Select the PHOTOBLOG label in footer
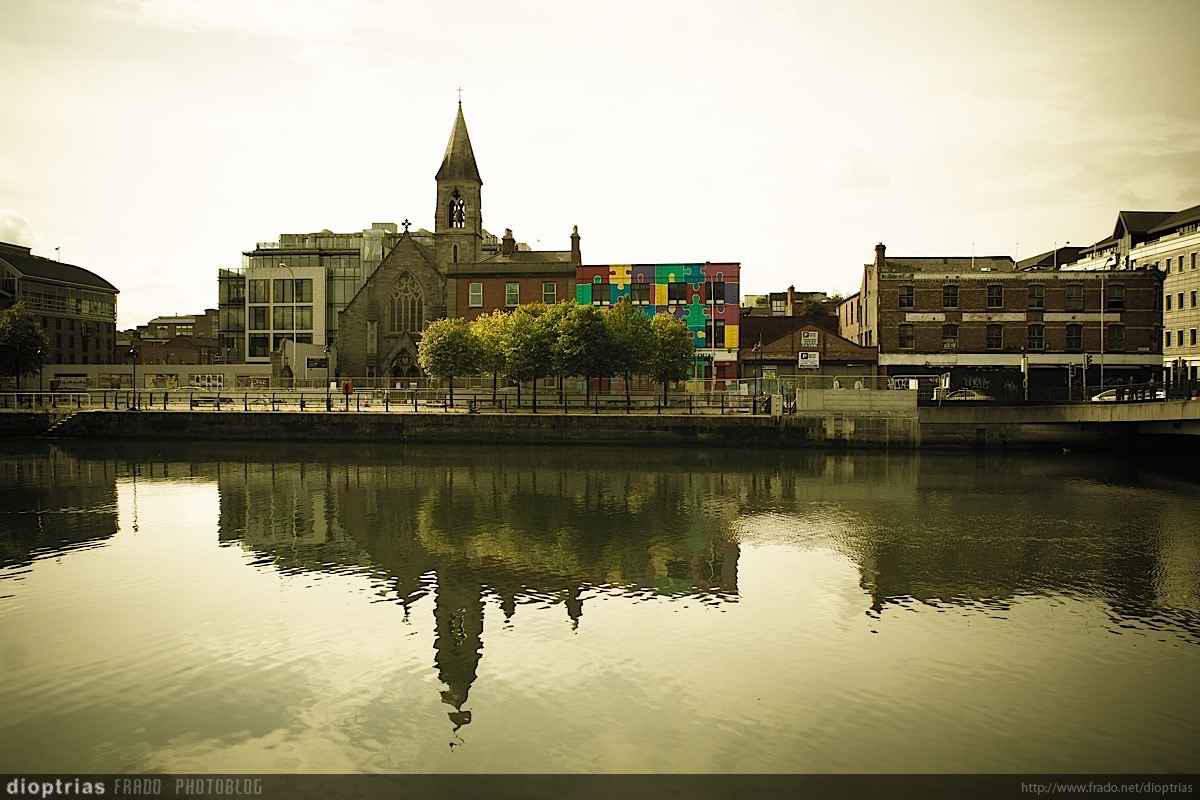 (x=218, y=787)
